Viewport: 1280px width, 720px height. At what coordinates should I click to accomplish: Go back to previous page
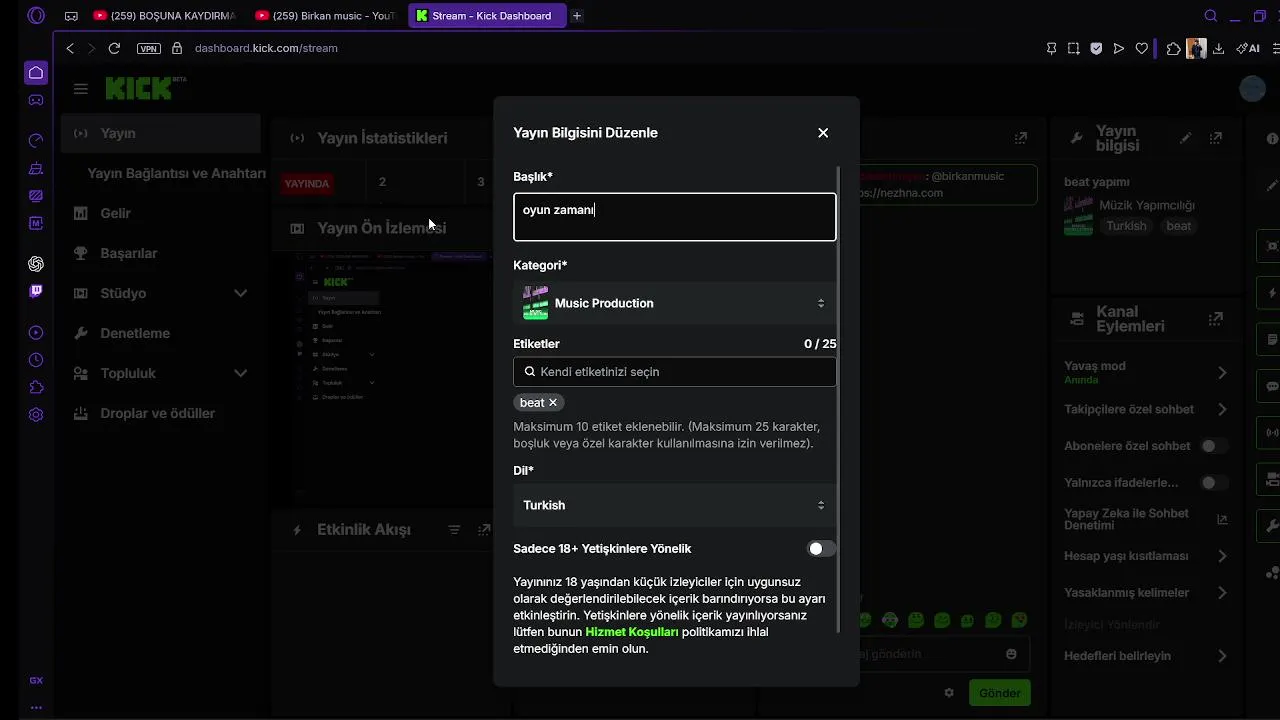tap(70, 48)
